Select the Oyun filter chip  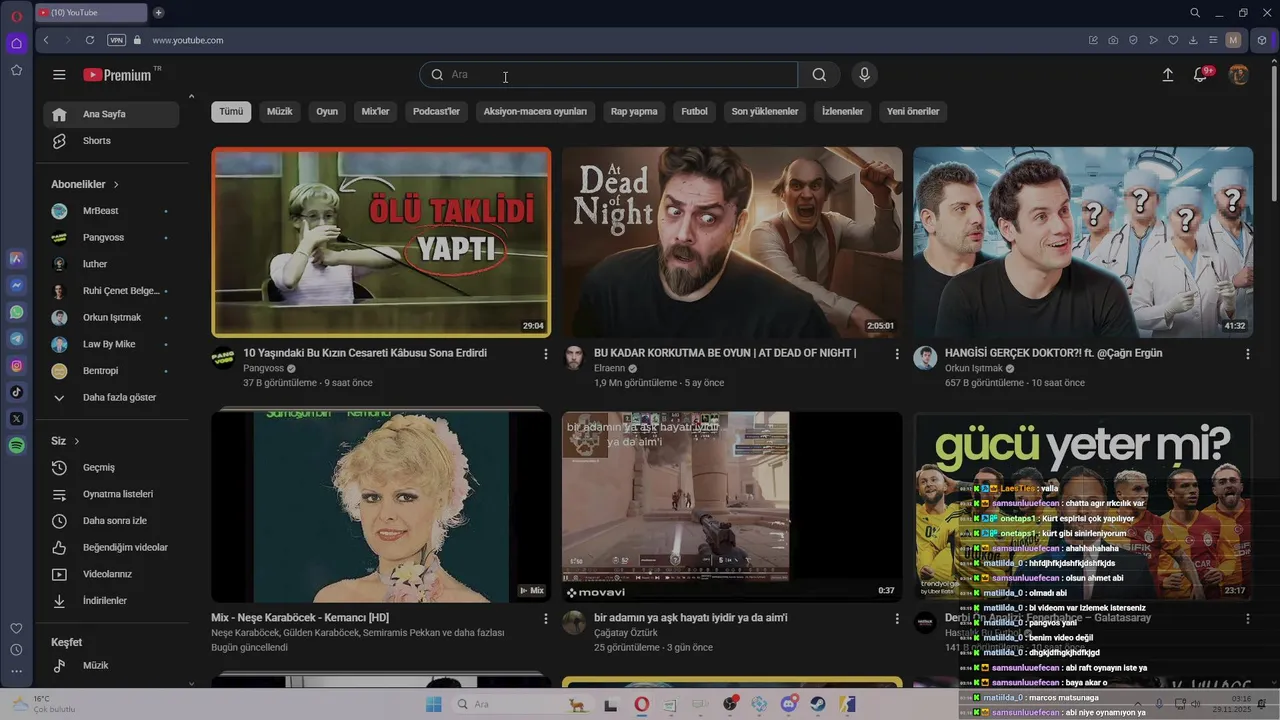[x=327, y=111]
